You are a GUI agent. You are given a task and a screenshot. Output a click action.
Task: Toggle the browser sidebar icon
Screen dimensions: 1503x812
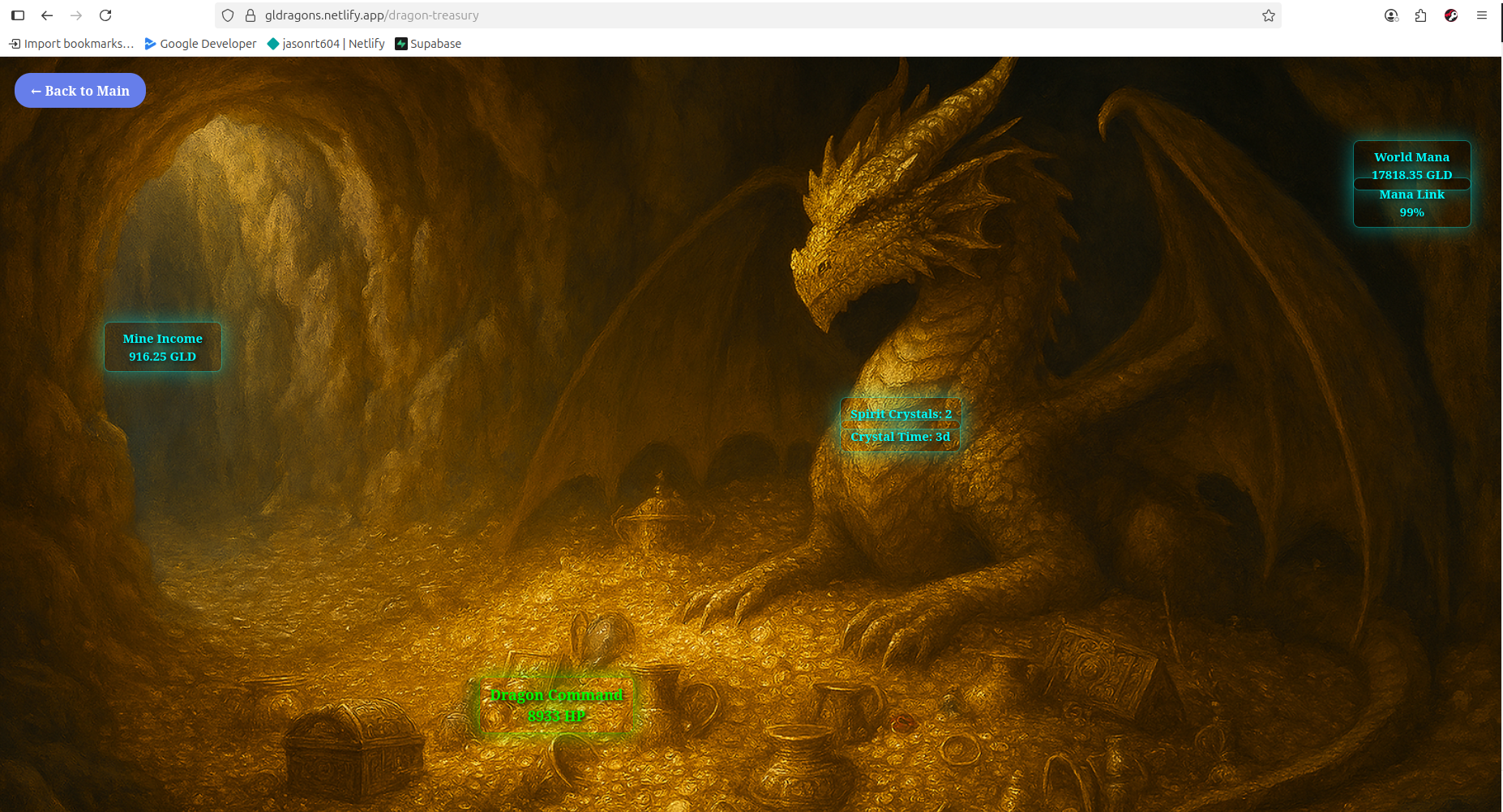click(x=18, y=15)
